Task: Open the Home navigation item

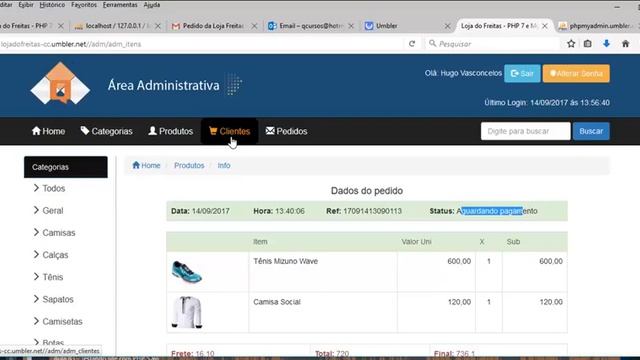Action: pos(49,131)
